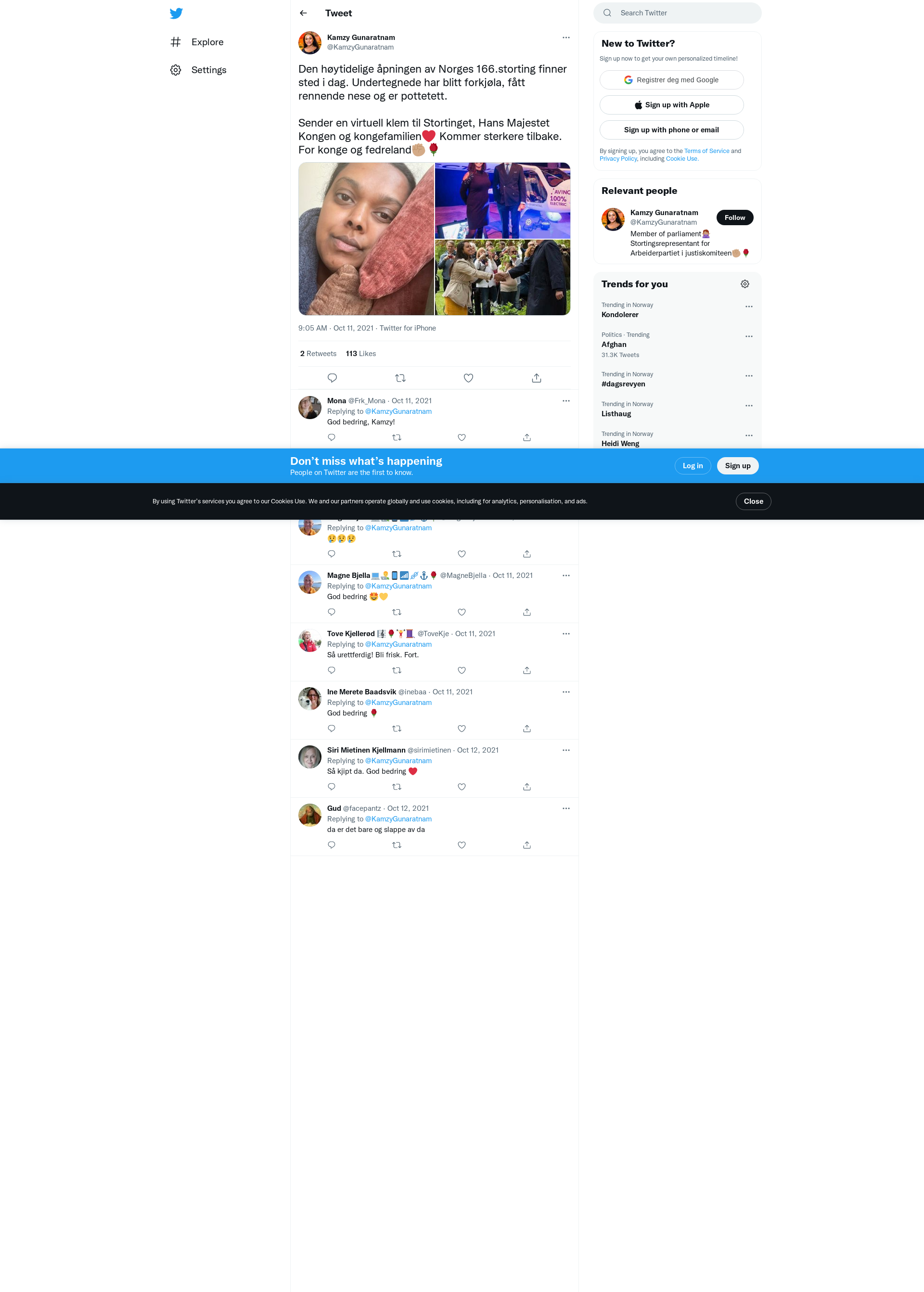This screenshot has width=924, height=1292.
Task: Like Mona's reply 'God bedring, Kamzy!'
Action: click(462, 437)
